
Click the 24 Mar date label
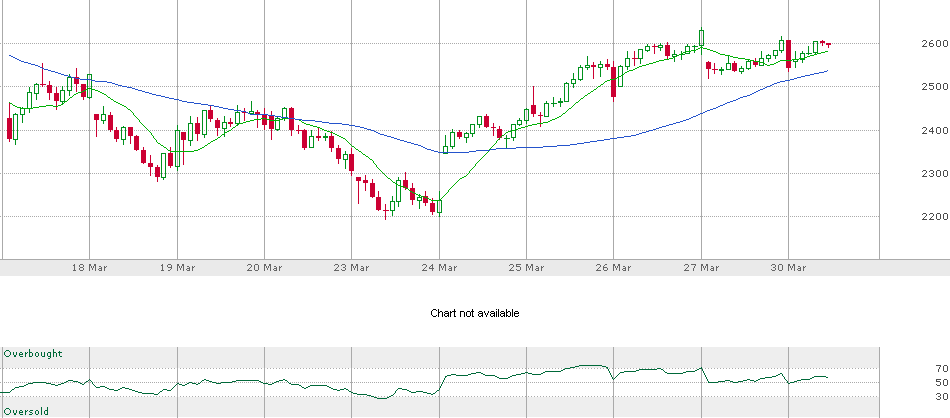(439, 267)
